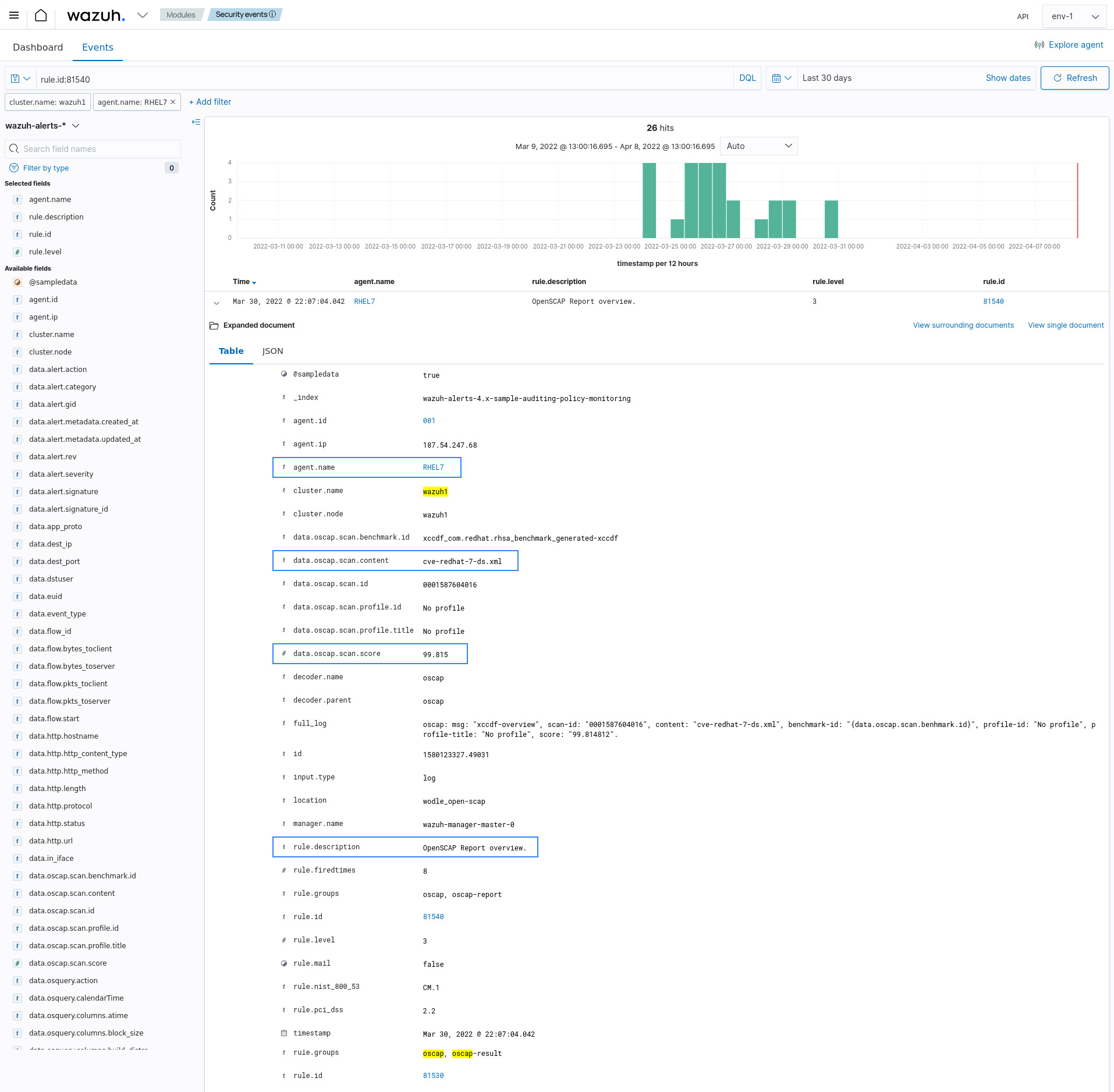1114x1092 pixels.
Task: Open View single document
Action: pyautogui.click(x=1066, y=325)
